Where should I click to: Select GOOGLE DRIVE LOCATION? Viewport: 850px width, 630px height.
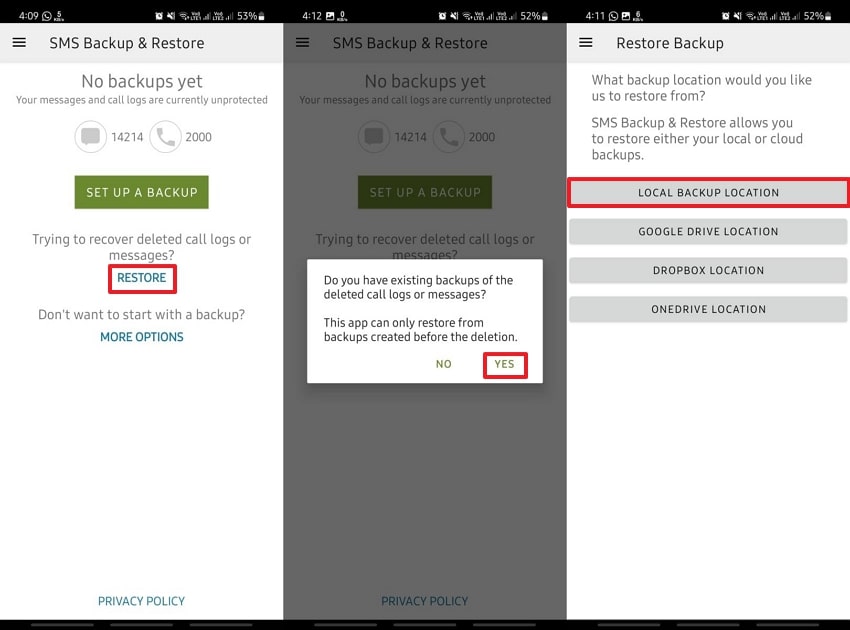point(708,232)
